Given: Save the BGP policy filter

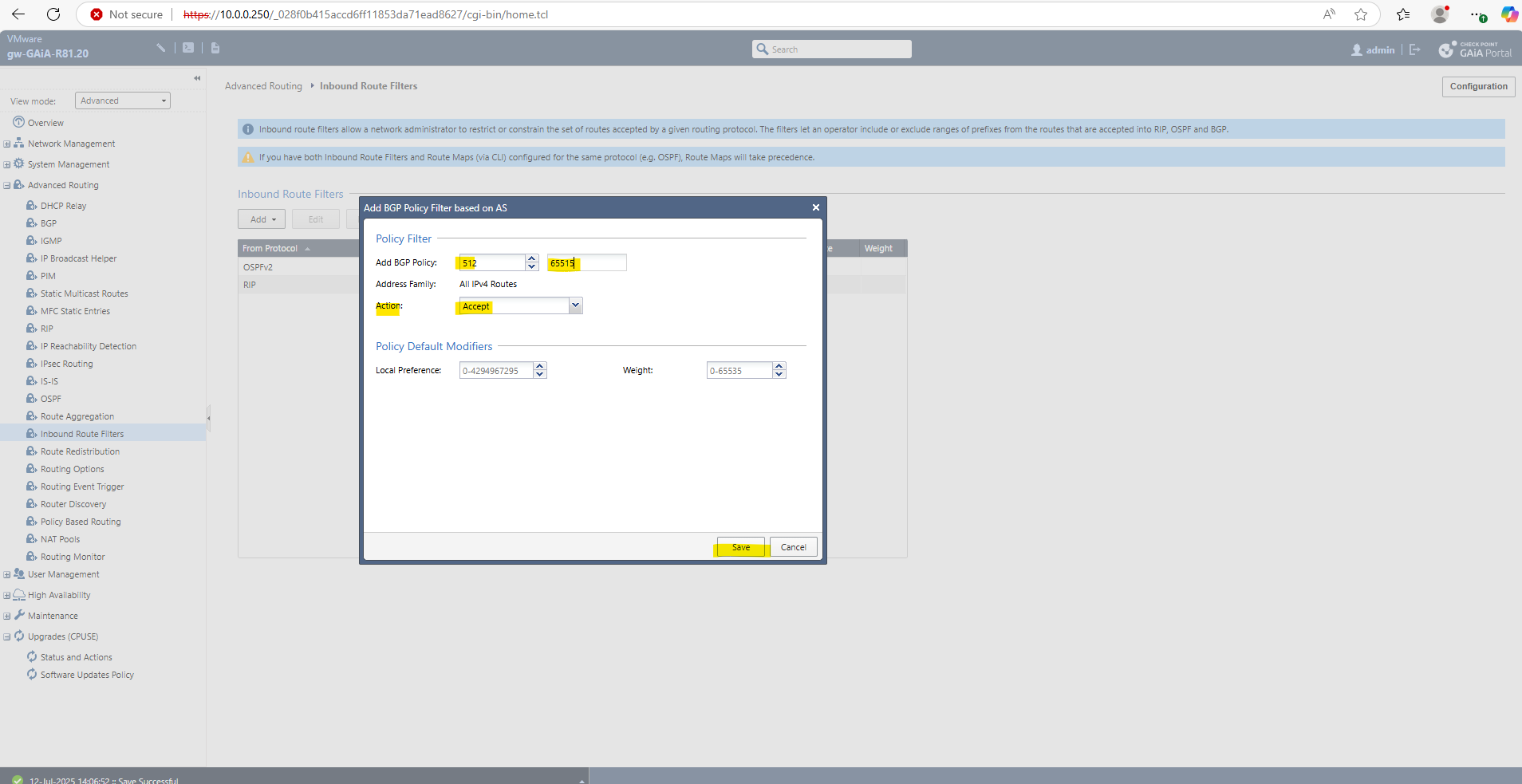Looking at the screenshot, I should (x=741, y=547).
